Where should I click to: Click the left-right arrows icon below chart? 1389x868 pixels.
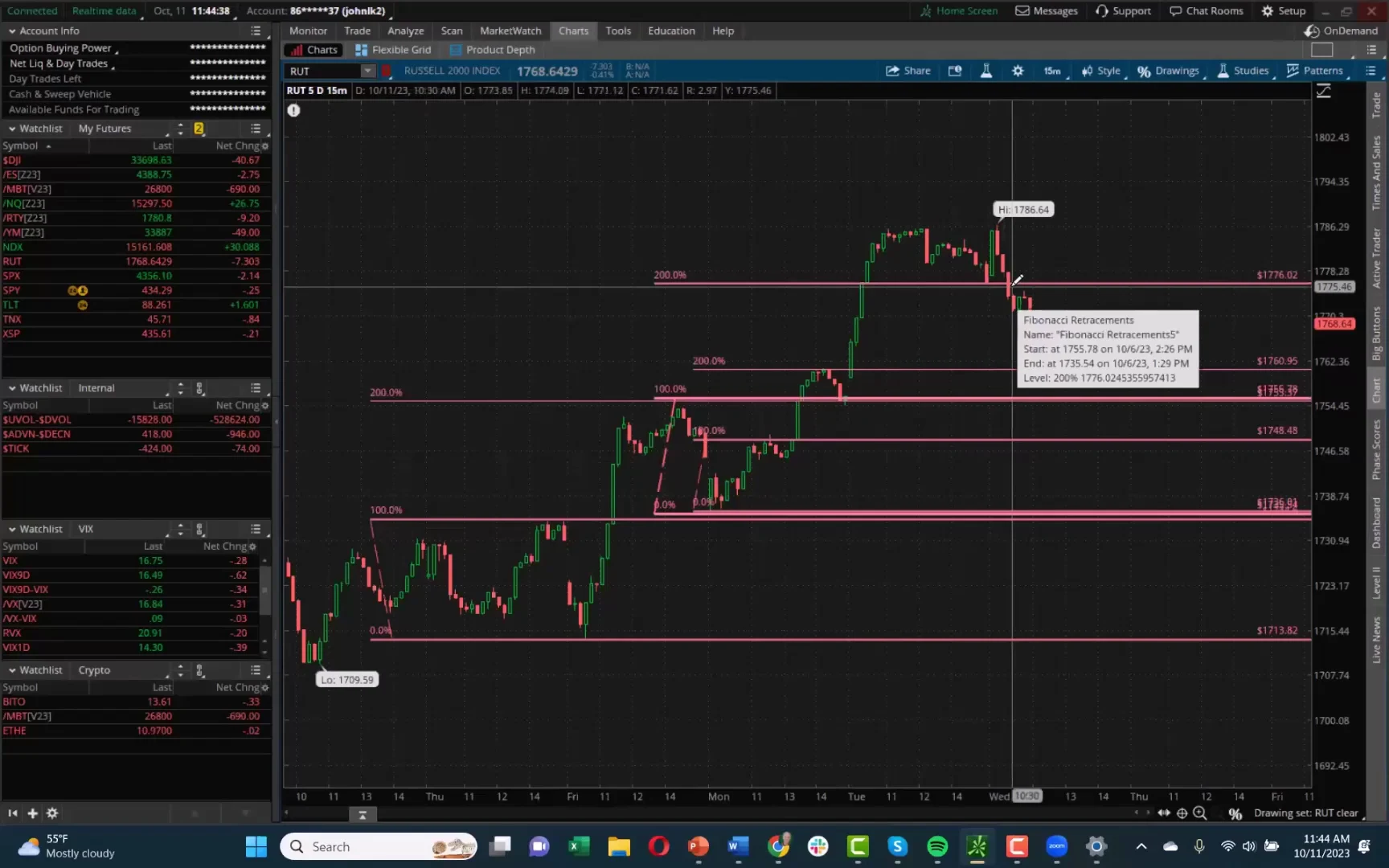1163,813
